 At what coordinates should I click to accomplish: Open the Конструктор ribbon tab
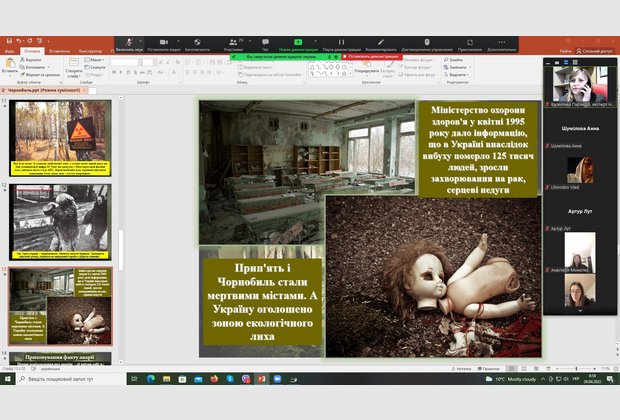coord(91,50)
